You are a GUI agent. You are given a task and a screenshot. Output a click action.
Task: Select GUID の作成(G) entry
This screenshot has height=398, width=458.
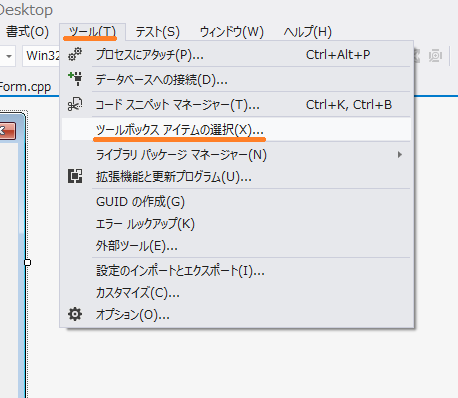[x=236, y=202]
